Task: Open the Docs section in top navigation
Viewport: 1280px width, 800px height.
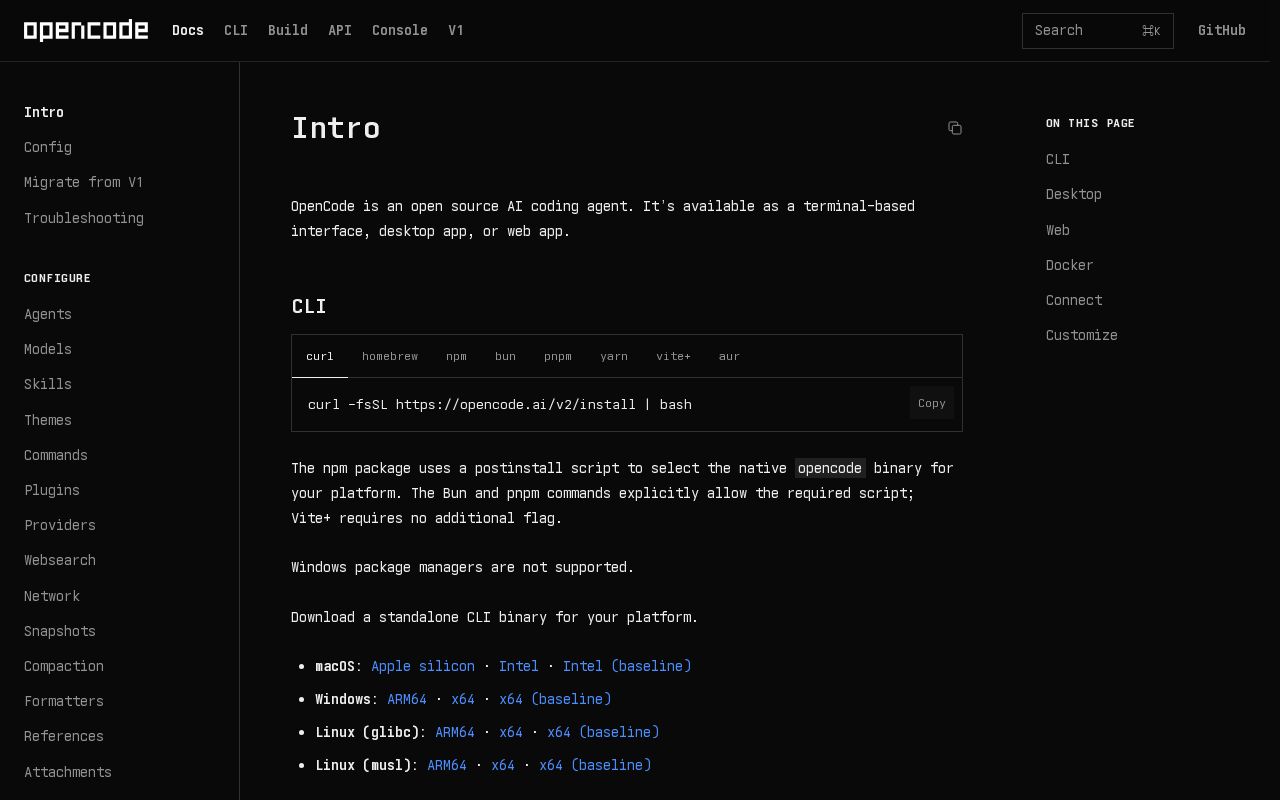Action: tap(188, 31)
